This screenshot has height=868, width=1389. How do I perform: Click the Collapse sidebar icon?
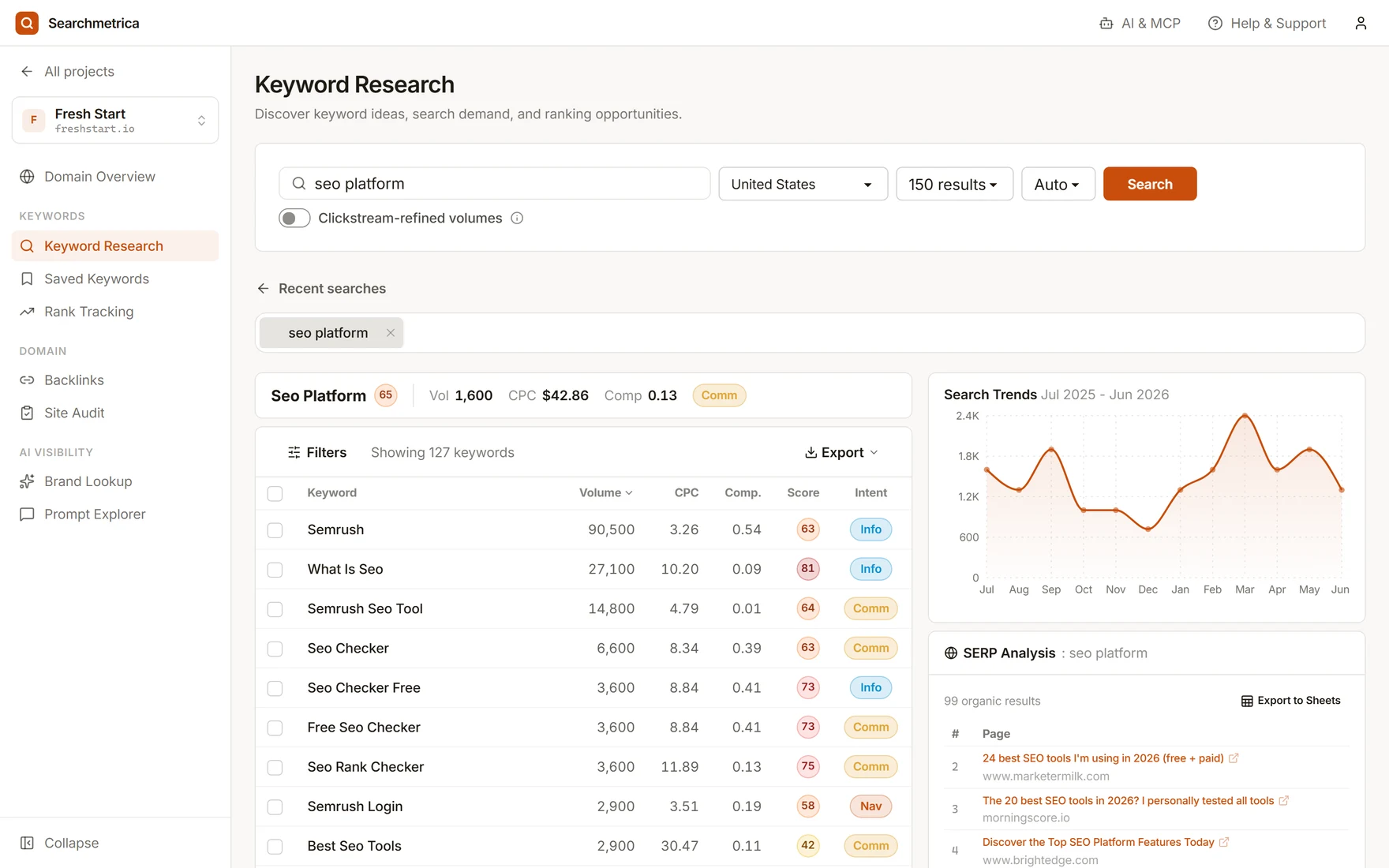pos(27,843)
